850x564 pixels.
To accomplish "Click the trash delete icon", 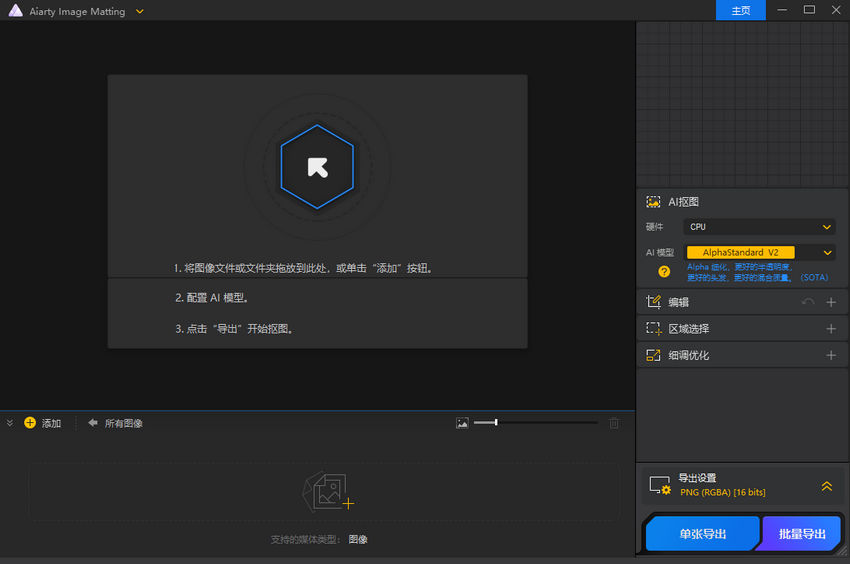I will coord(614,423).
